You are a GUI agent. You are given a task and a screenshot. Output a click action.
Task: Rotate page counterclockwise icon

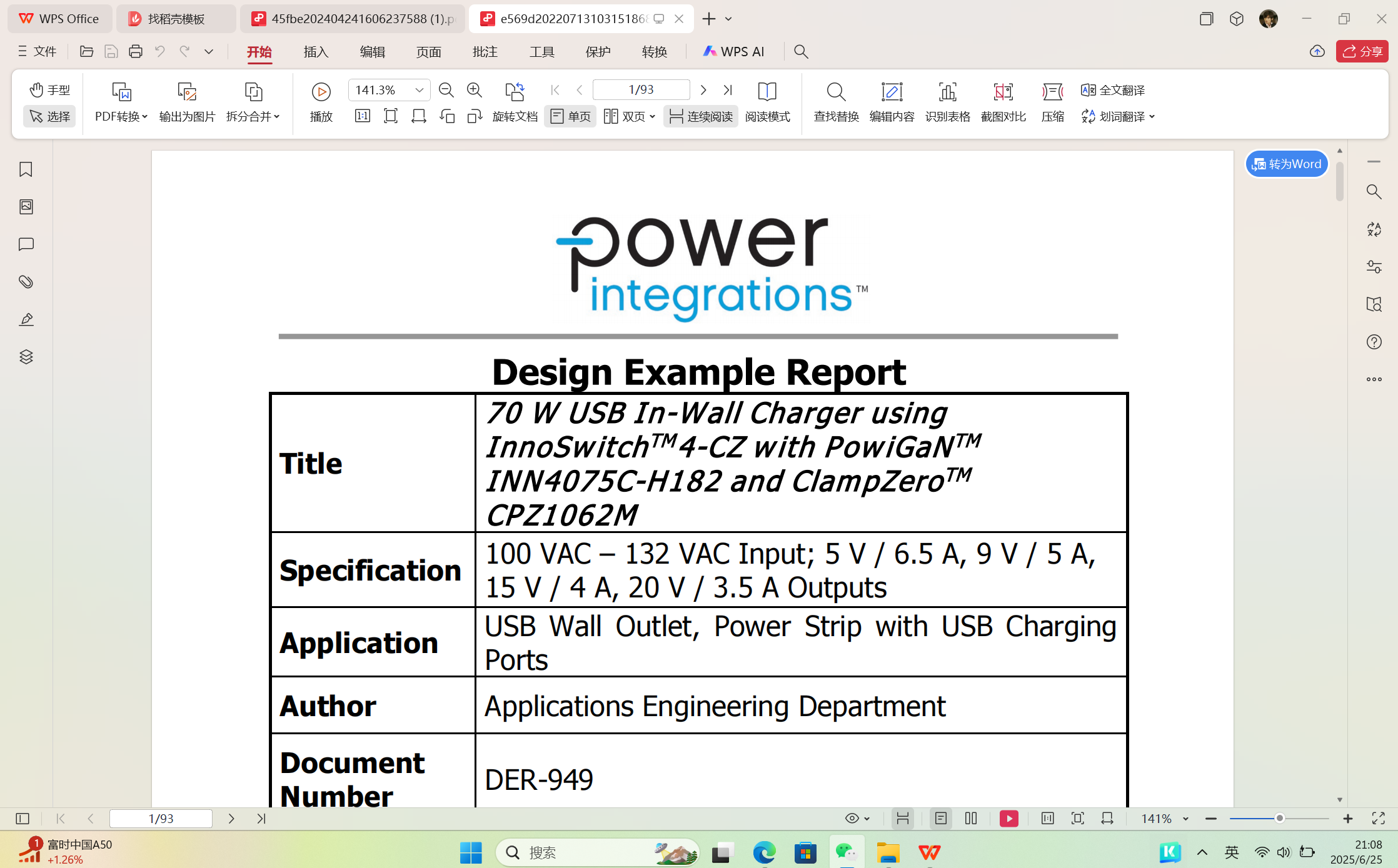(x=447, y=116)
